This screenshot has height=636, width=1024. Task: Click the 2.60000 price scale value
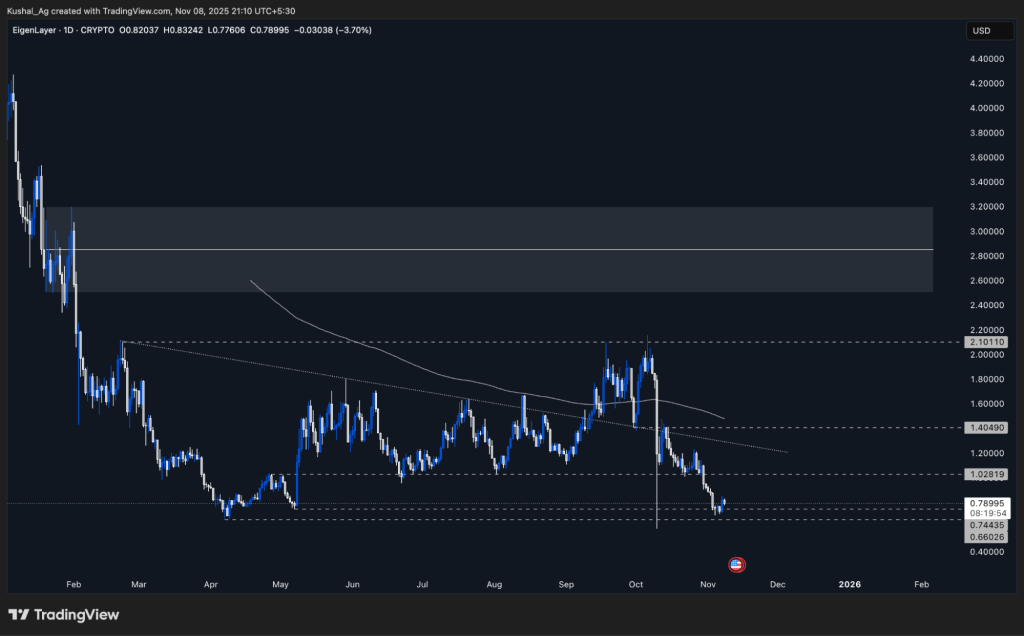987,281
